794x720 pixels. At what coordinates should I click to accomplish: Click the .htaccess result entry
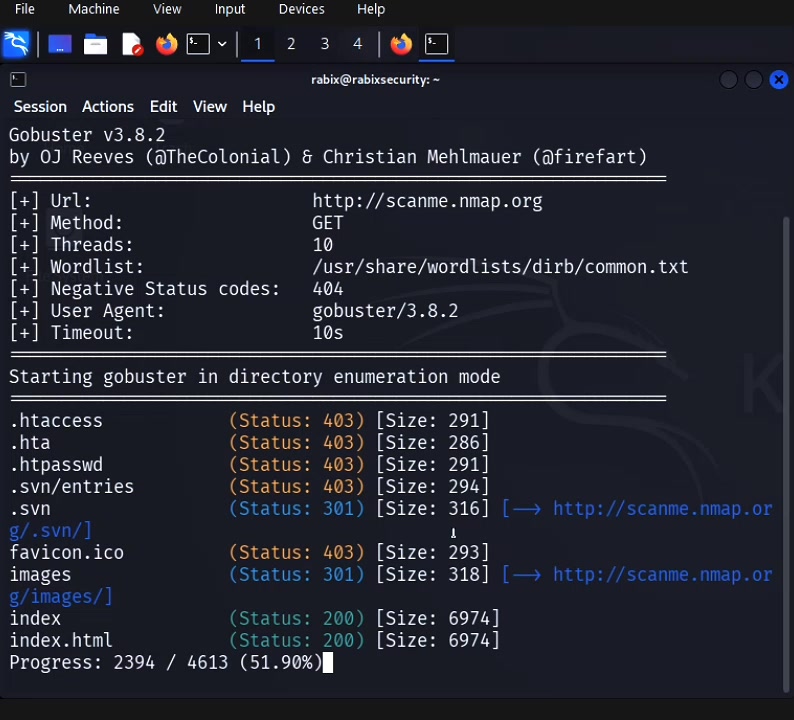(56, 421)
